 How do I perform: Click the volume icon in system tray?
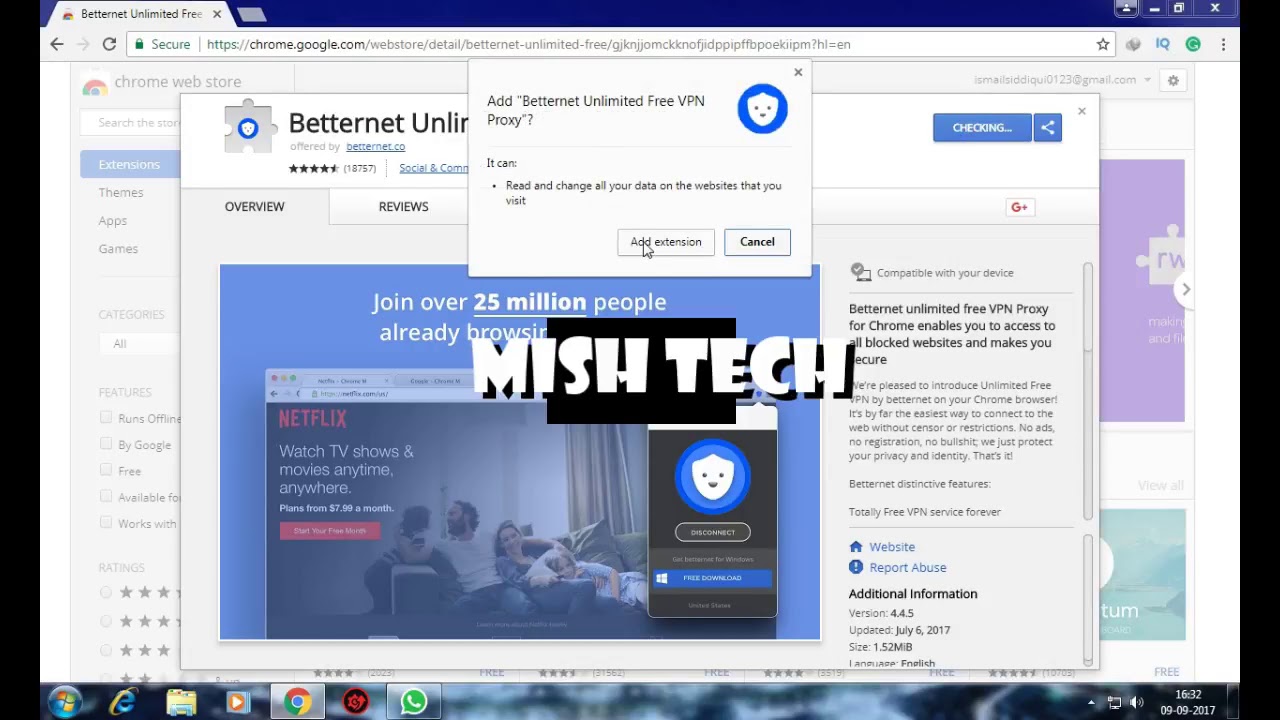tap(1136, 703)
